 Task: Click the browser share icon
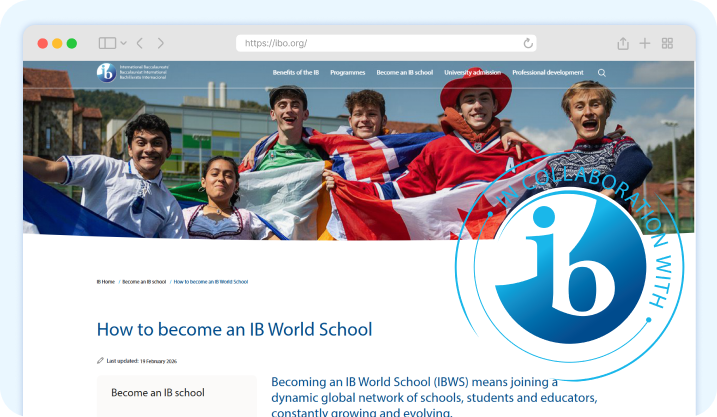(623, 43)
